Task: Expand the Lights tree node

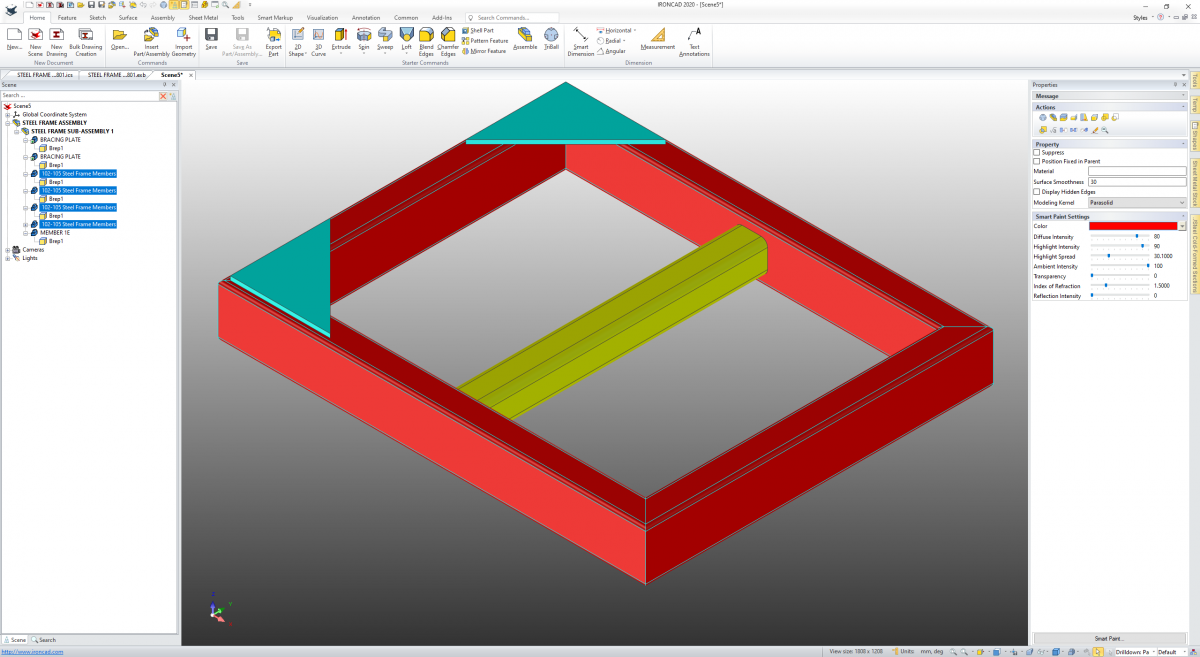Action: pos(8,258)
